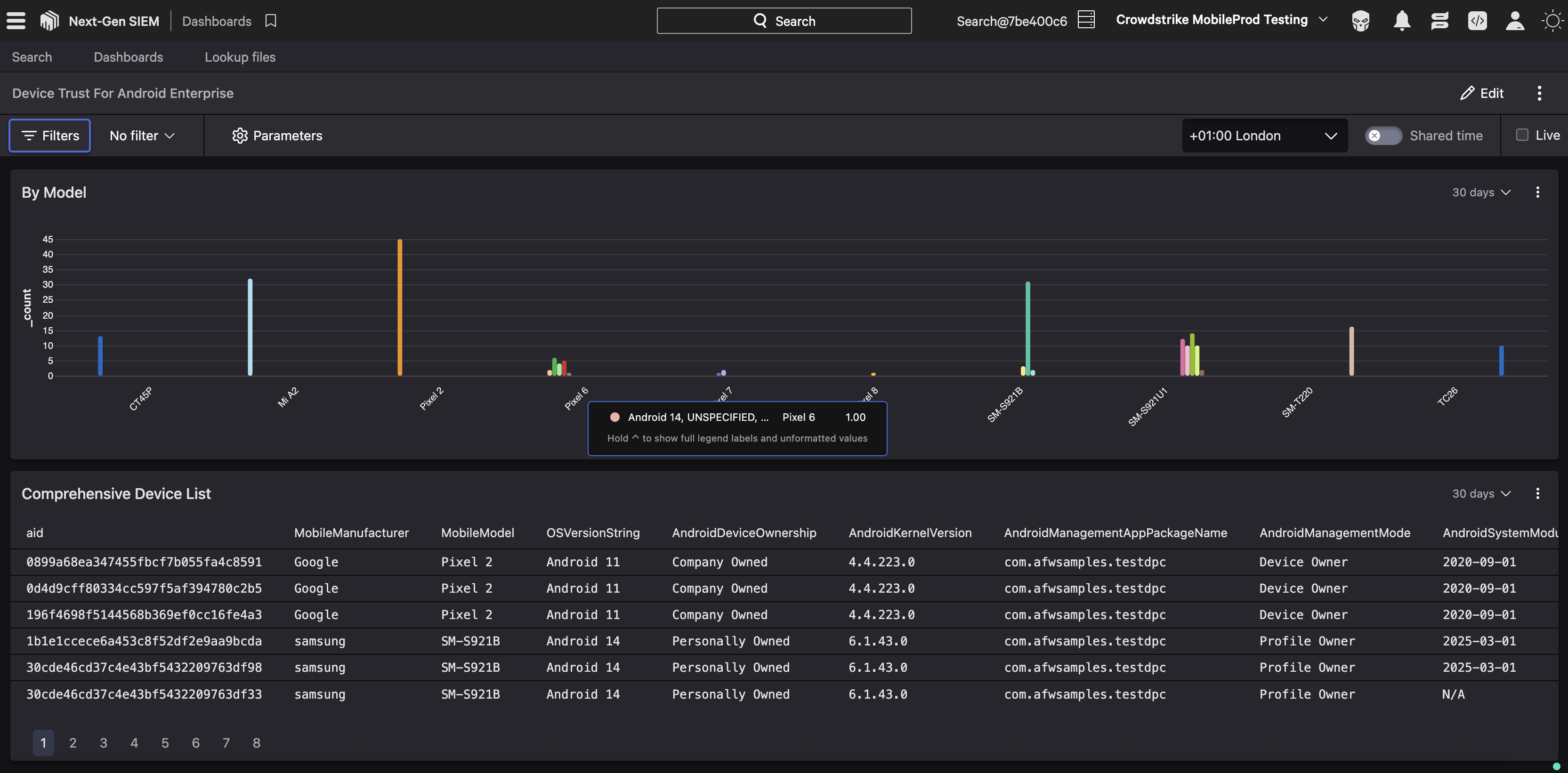The width and height of the screenshot is (1568, 773).
Task: Go to page 2 of device list
Action: 73,742
